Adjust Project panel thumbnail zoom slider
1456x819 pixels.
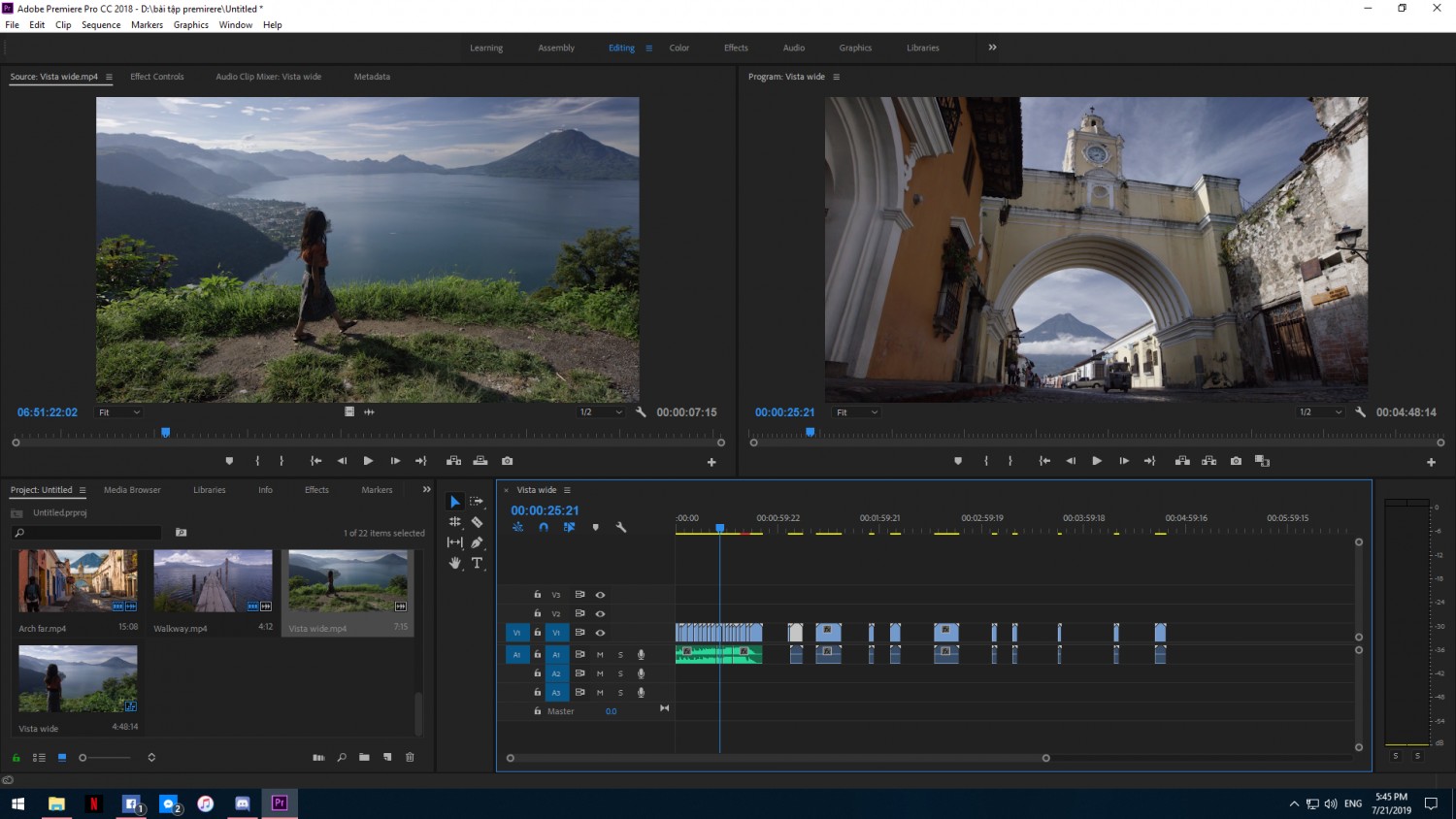(105, 757)
